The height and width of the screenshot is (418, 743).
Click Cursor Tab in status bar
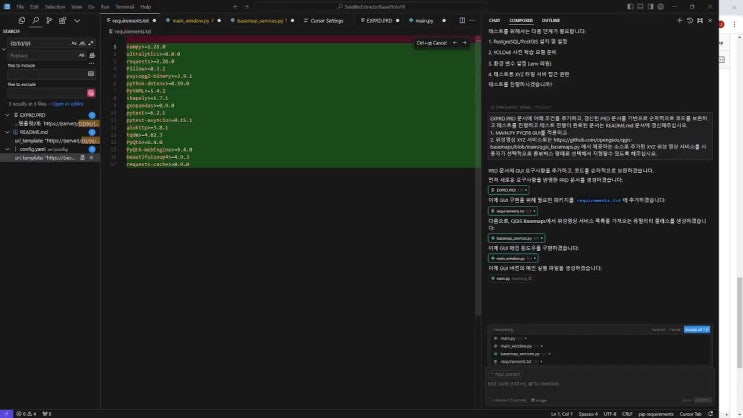pyautogui.click(x=690, y=414)
